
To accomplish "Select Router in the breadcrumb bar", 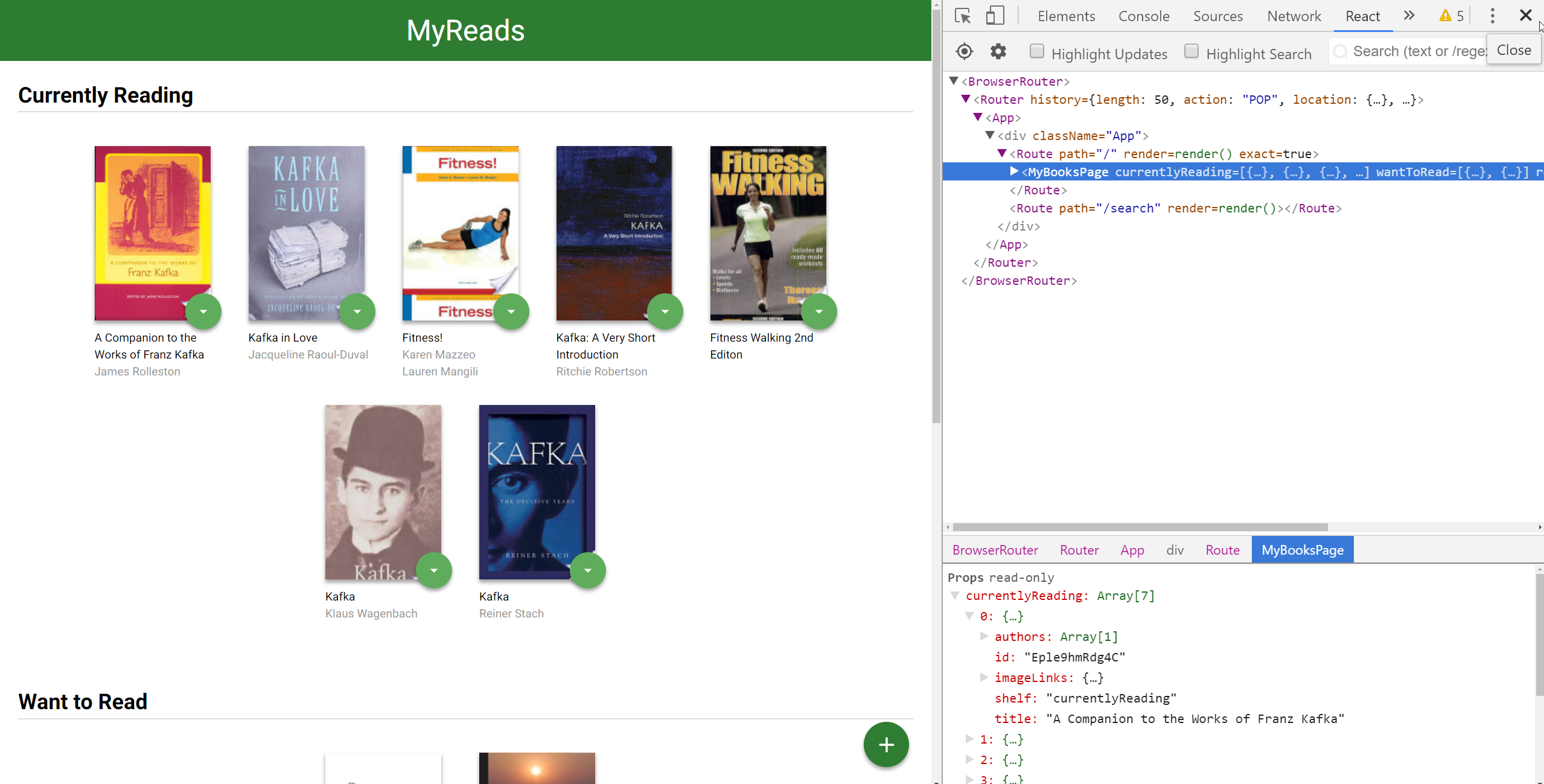I will tap(1079, 550).
